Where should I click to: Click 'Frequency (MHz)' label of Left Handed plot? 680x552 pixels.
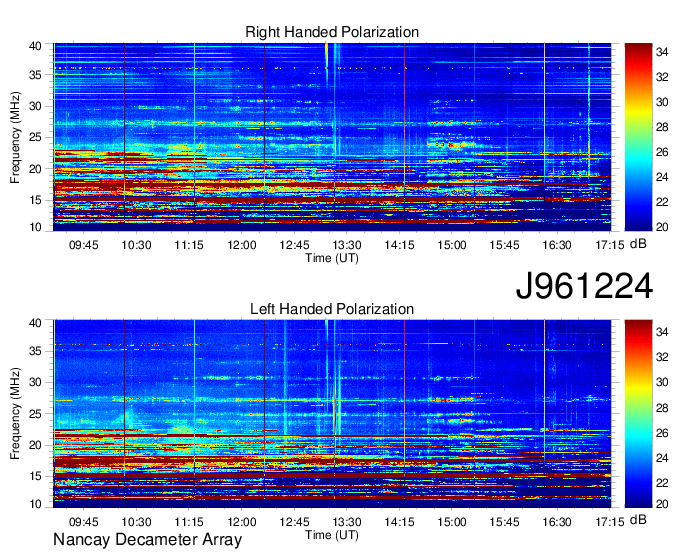coord(15,414)
